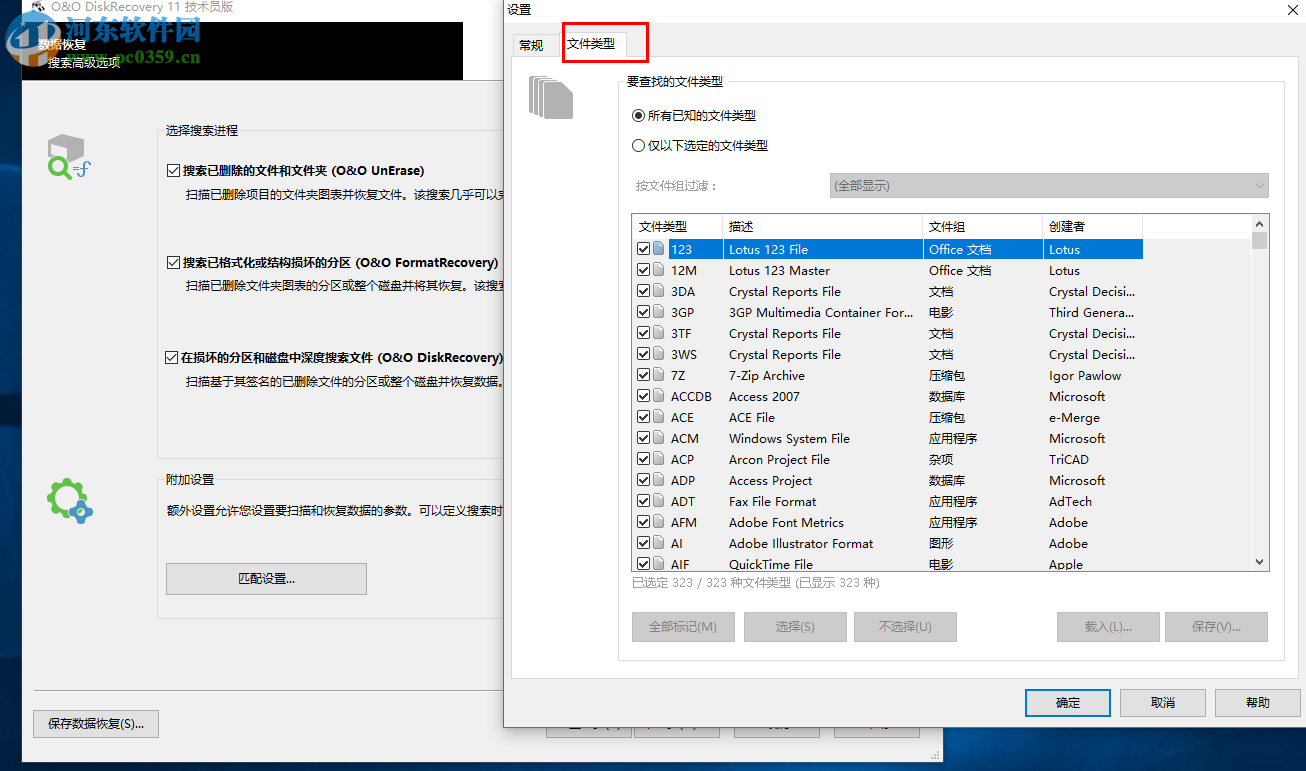The width and height of the screenshot is (1306, 771).
Task: Click creator Igor Pawlow cell
Action: pos(1085,375)
